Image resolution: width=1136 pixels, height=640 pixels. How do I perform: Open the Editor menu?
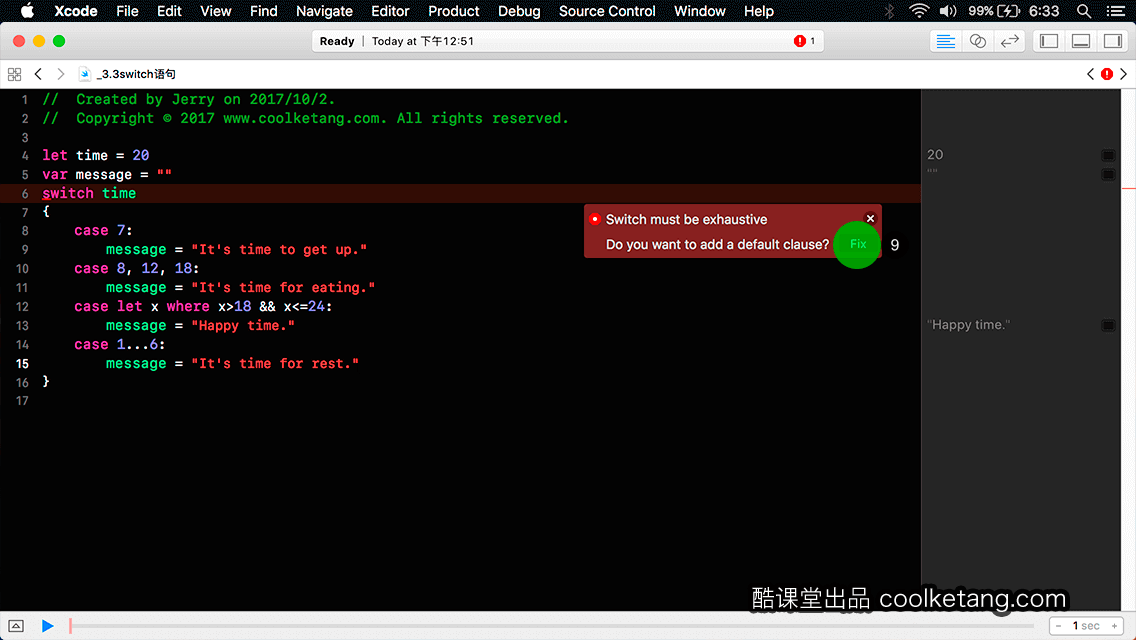point(390,11)
